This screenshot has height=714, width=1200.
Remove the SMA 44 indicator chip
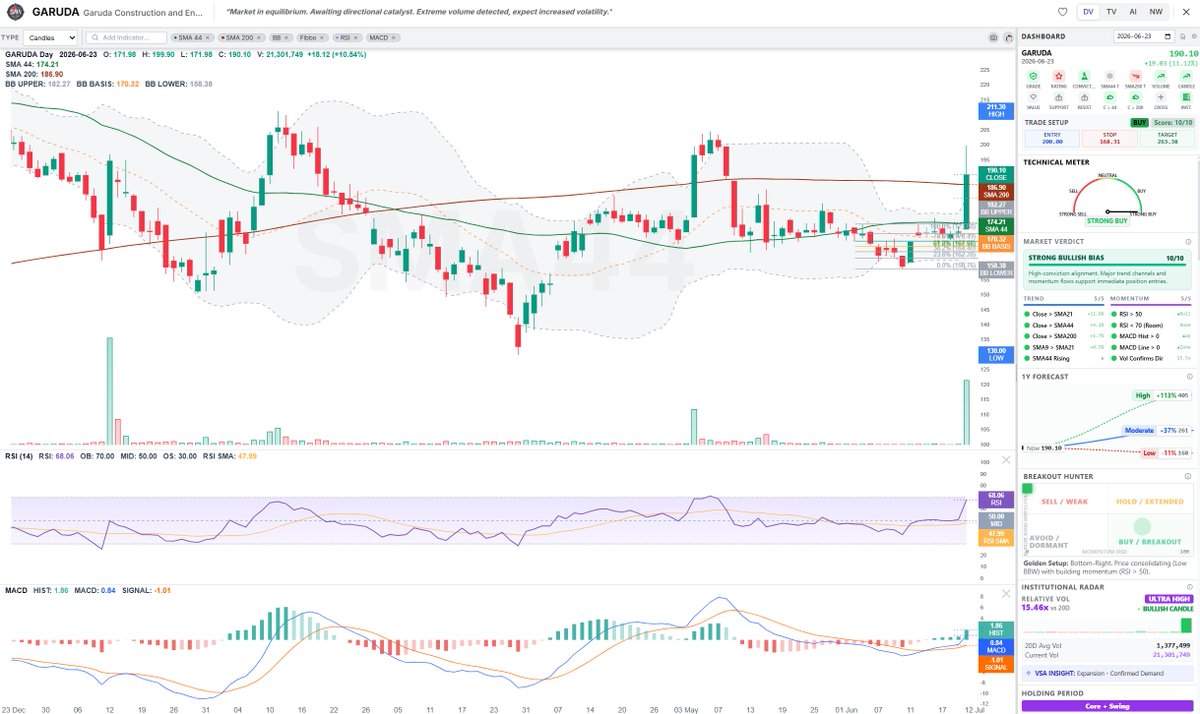[x=209, y=37]
